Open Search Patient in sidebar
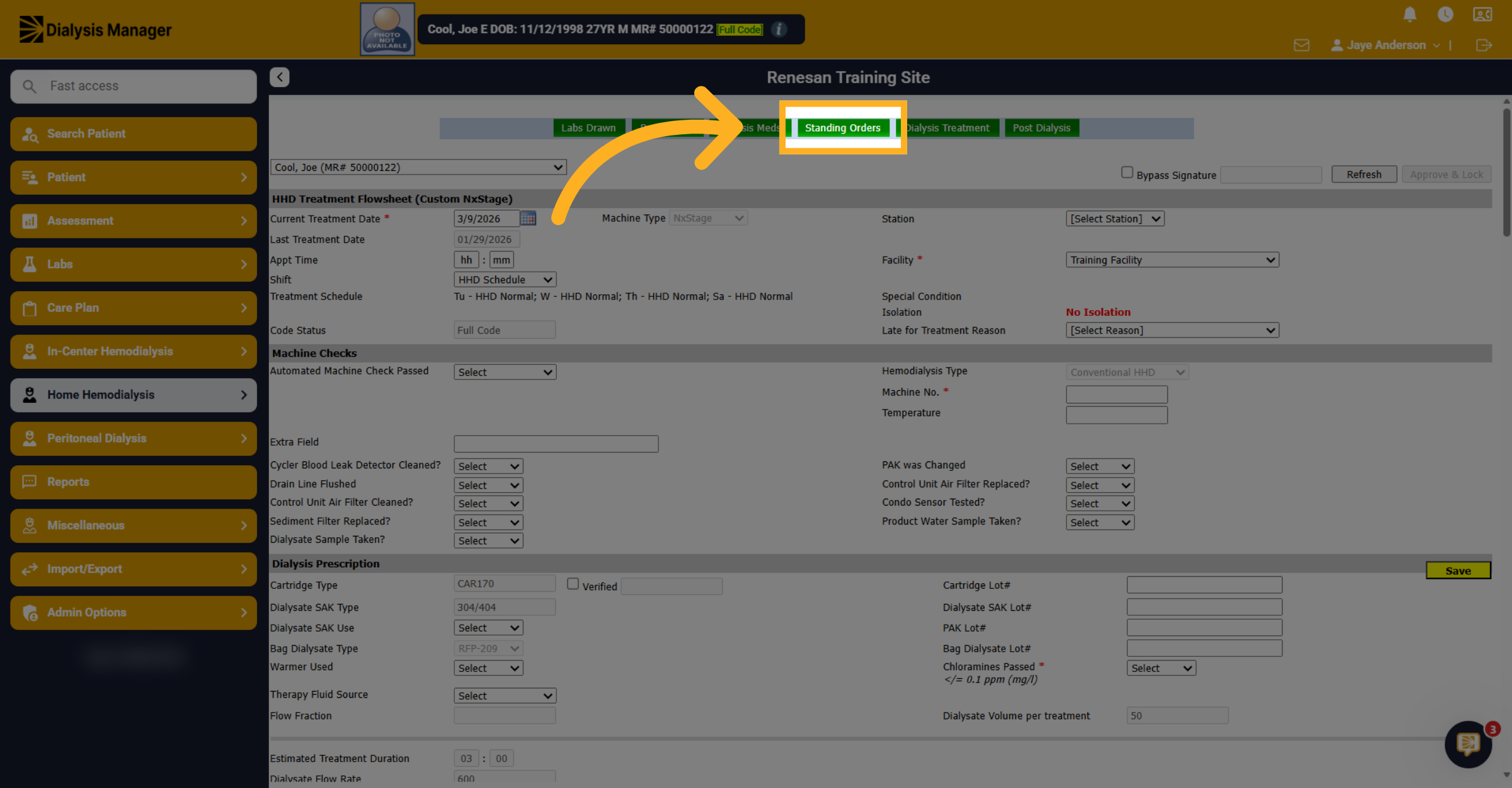This screenshot has width=1512, height=788. [x=134, y=134]
